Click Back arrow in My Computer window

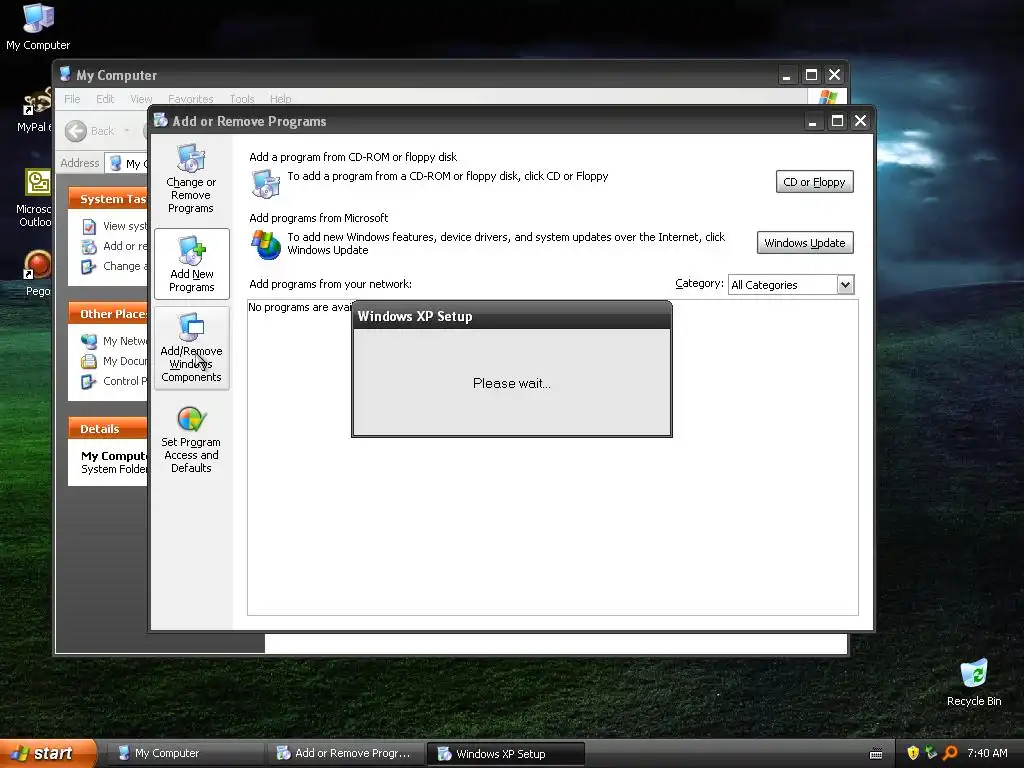point(76,131)
